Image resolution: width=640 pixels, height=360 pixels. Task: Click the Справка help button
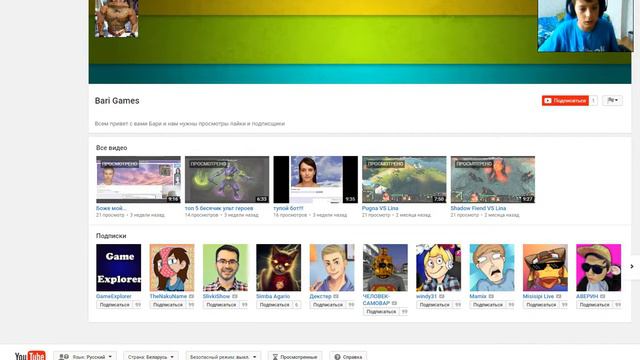(348, 356)
